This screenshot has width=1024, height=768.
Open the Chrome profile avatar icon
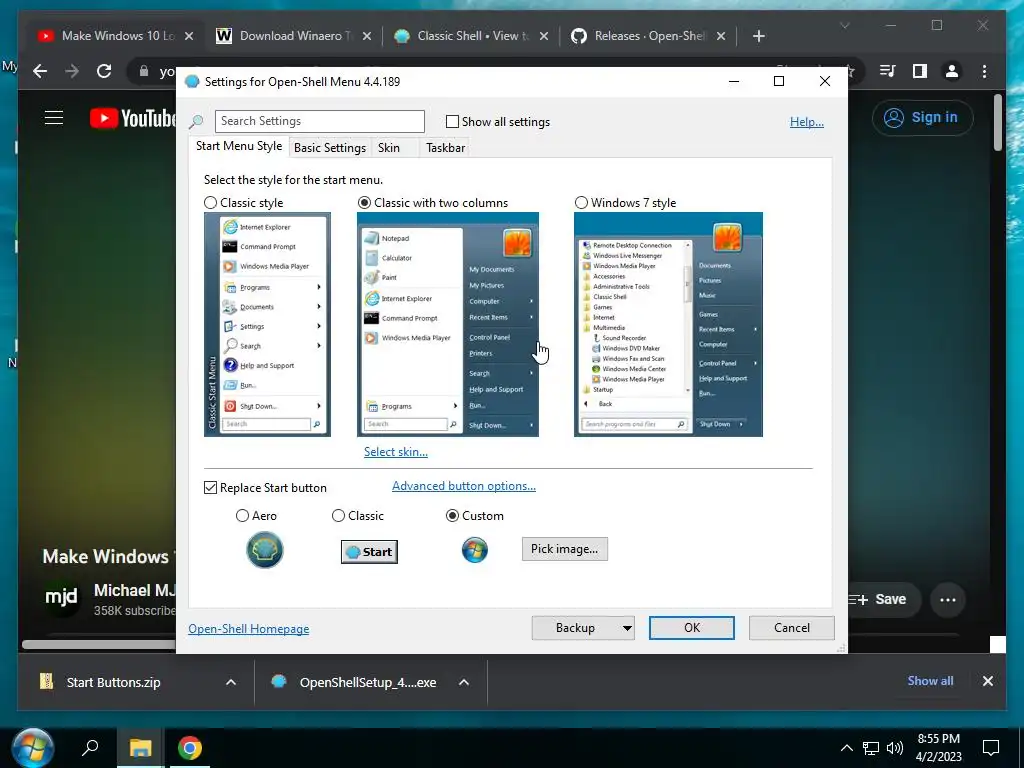952,71
